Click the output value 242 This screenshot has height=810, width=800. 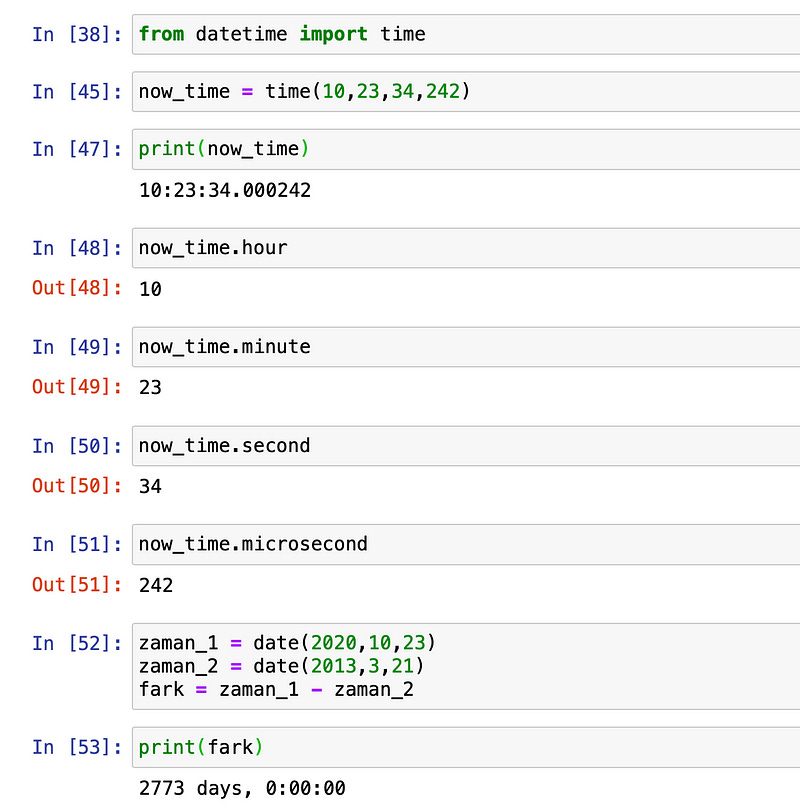tap(156, 586)
